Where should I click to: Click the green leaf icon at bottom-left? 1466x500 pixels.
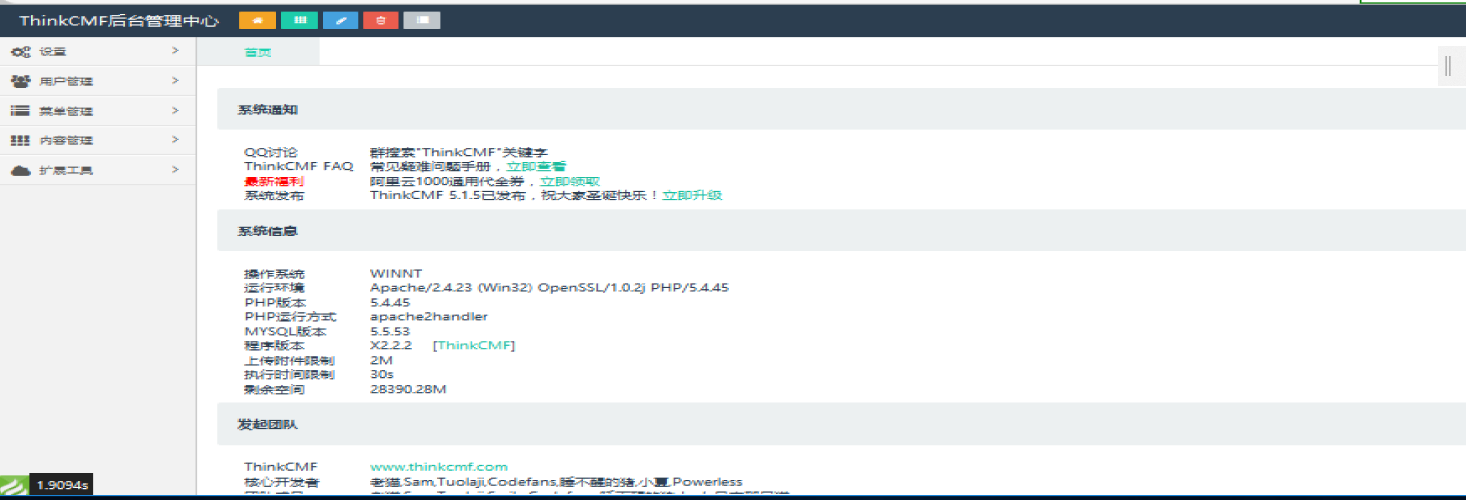12,485
